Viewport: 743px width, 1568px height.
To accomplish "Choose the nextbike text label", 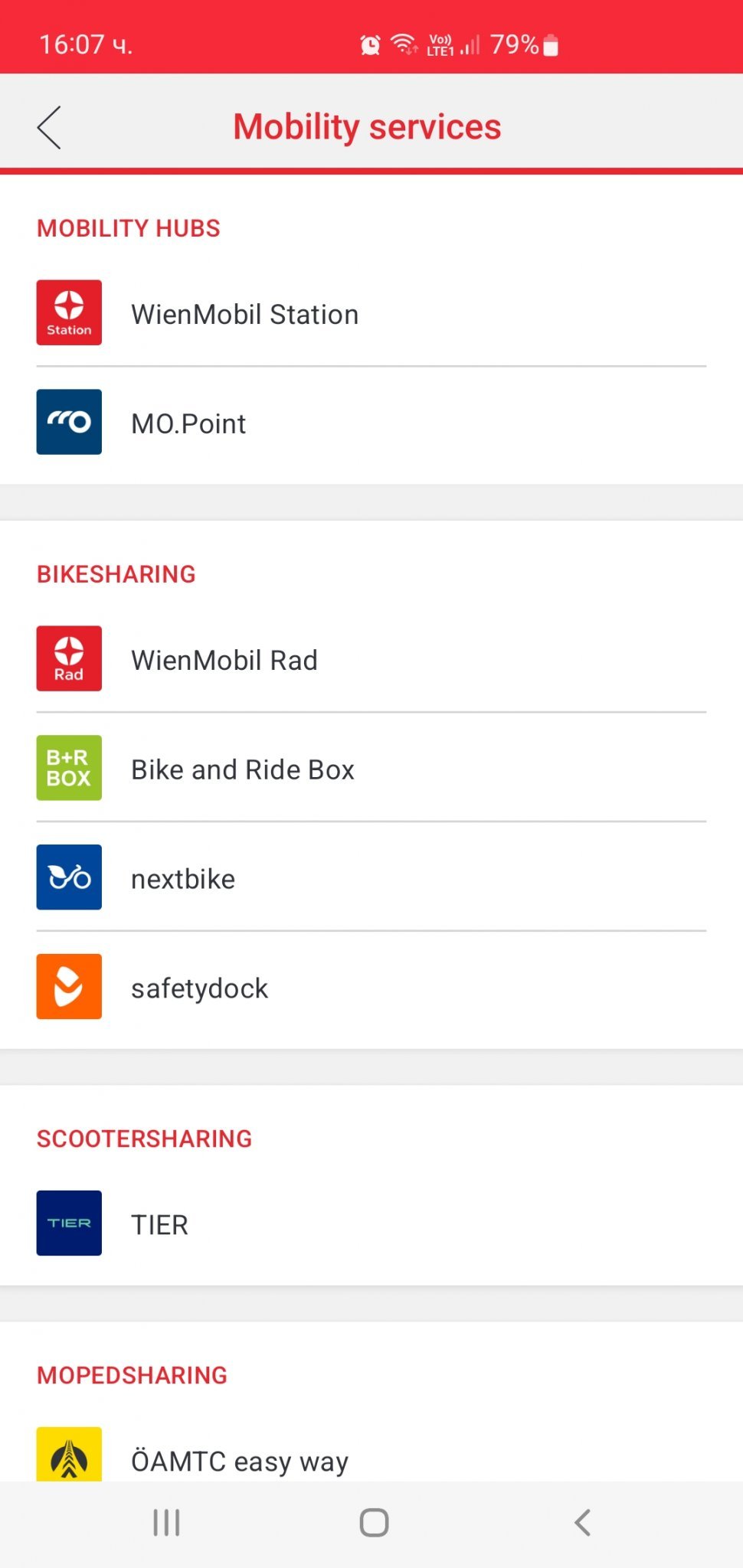I will click(x=183, y=880).
